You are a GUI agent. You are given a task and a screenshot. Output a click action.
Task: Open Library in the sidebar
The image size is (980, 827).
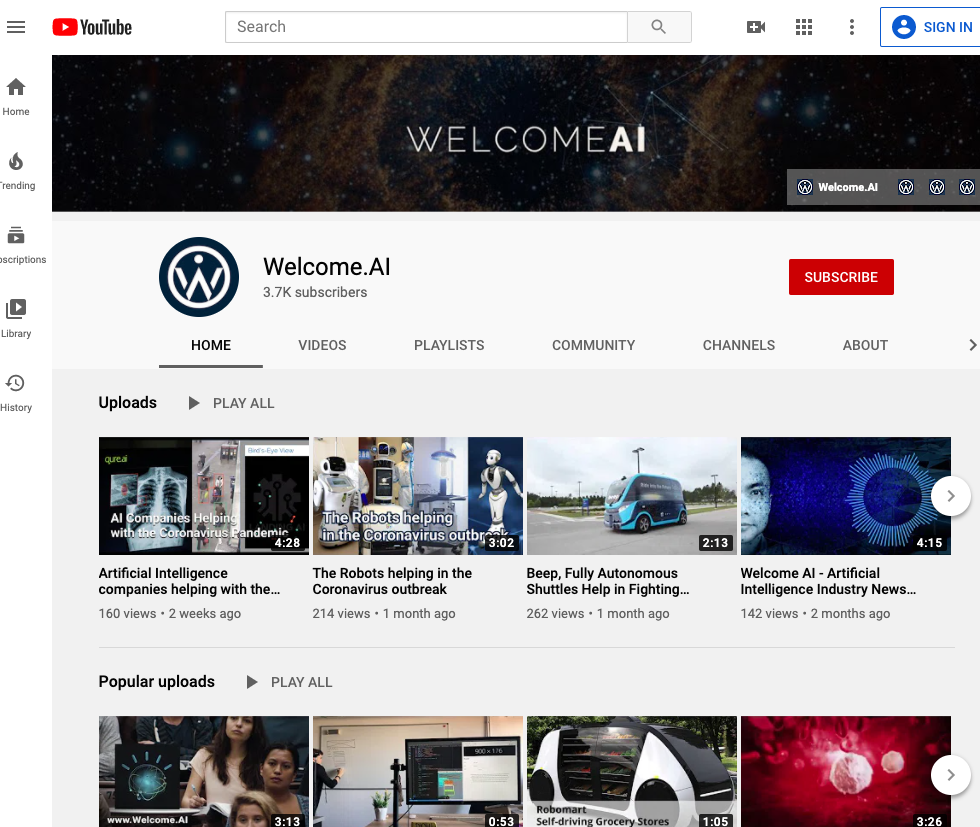[x=16, y=319]
